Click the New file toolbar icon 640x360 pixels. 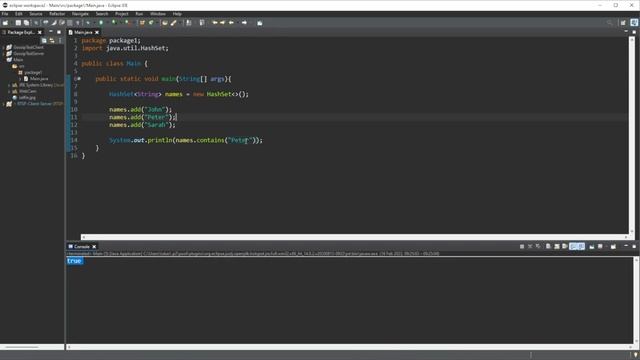(5, 23)
